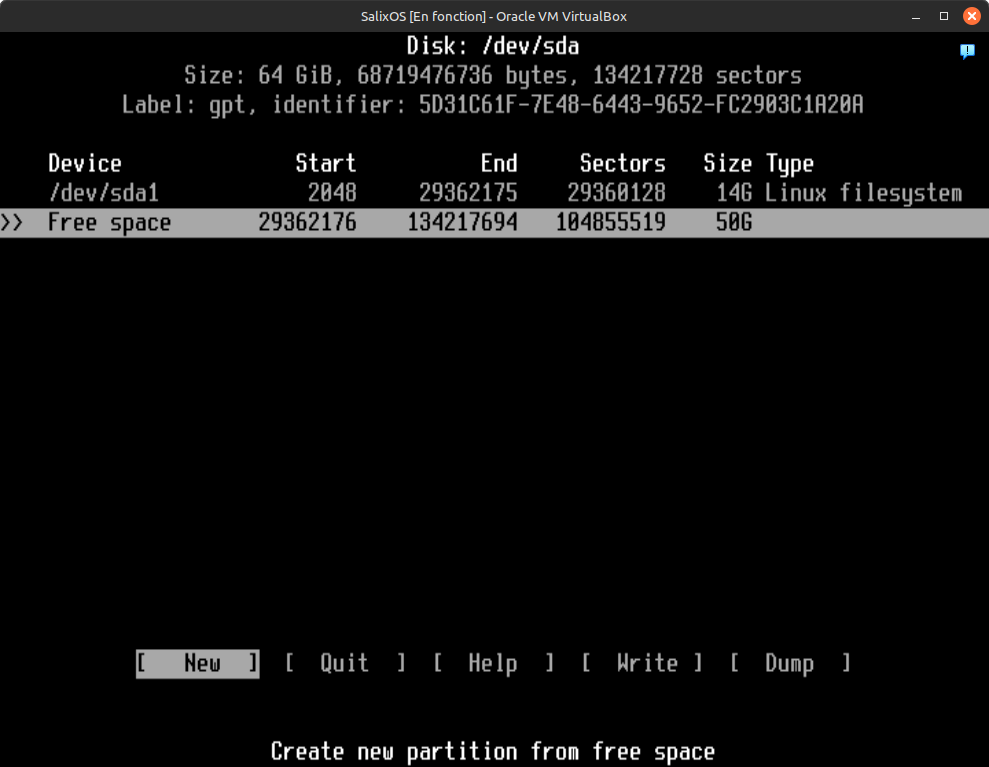The width and height of the screenshot is (989, 767).
Task: Maximize the SalixOS VirtualBox window
Action: (944, 16)
